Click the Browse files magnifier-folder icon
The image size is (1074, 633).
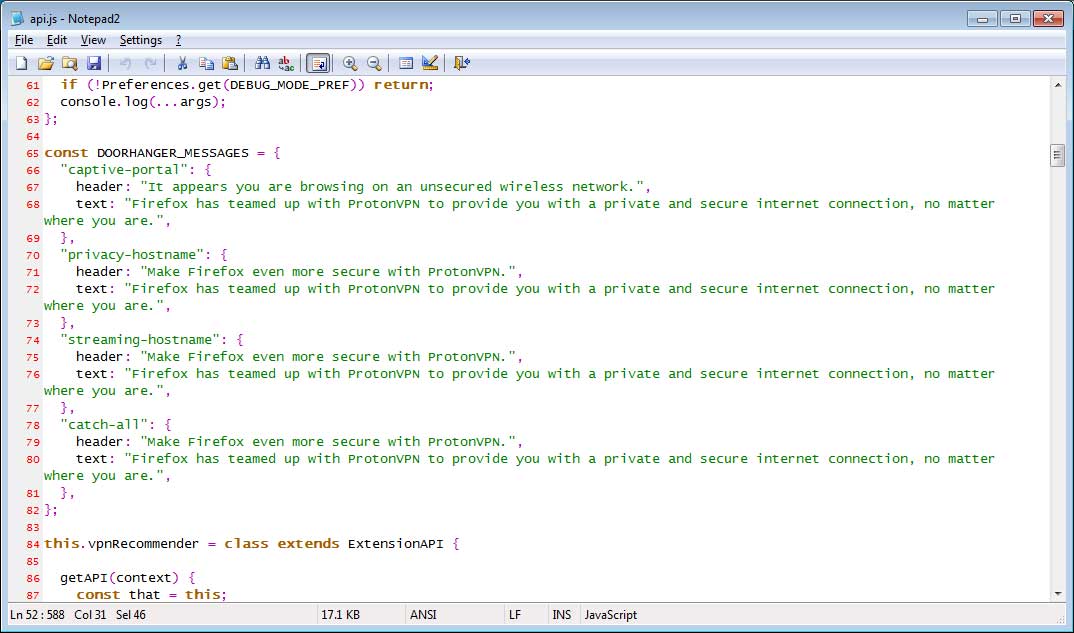click(x=69, y=64)
